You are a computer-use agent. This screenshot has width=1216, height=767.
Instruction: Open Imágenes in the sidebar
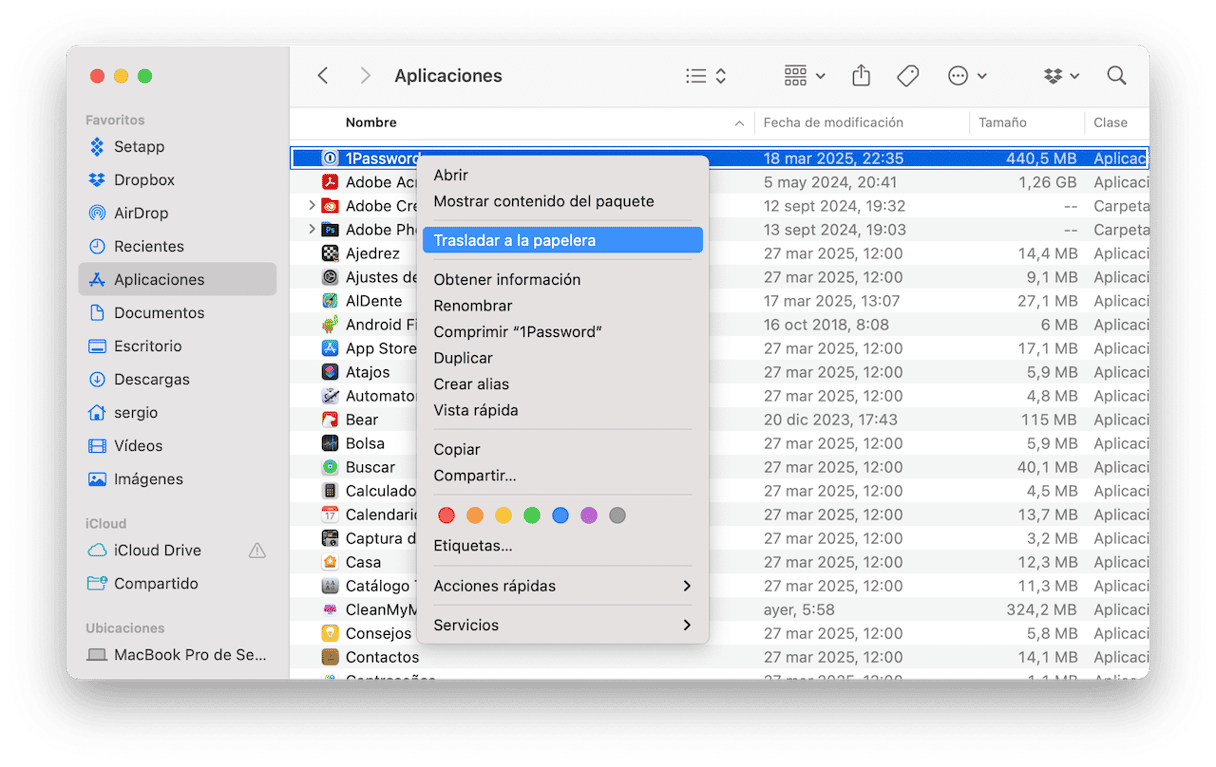pyautogui.click(x=177, y=479)
